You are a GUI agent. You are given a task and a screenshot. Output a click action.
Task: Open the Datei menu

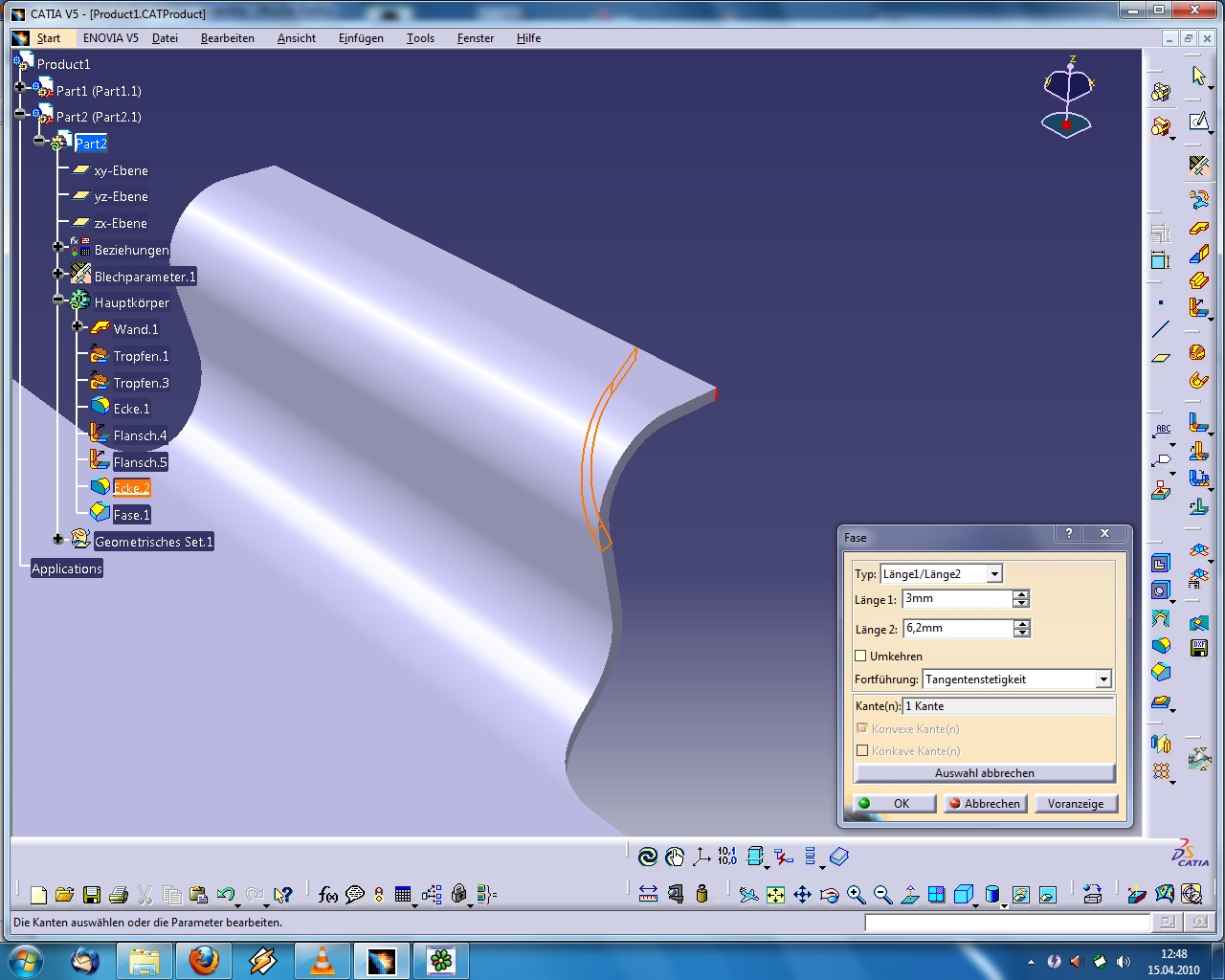coord(165,38)
